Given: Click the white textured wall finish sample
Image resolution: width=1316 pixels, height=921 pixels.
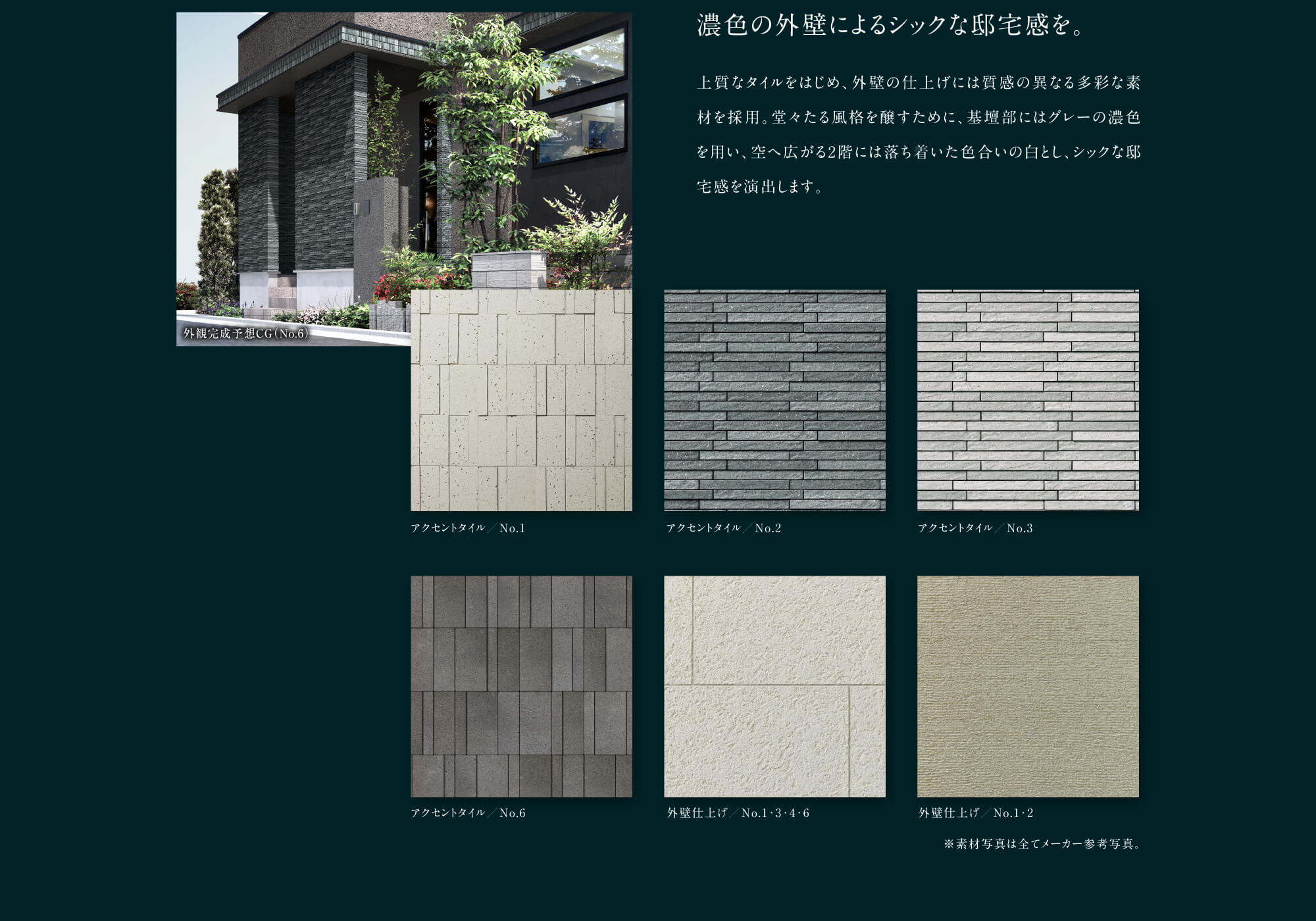Looking at the screenshot, I should coord(774,686).
